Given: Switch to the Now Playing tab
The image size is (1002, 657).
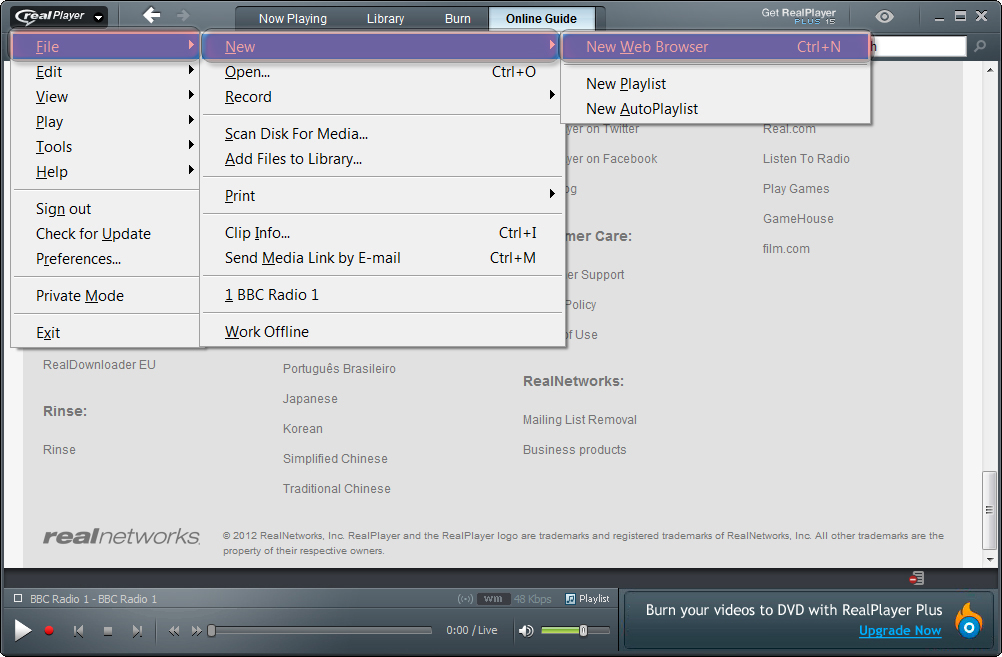Looking at the screenshot, I should coord(293,19).
